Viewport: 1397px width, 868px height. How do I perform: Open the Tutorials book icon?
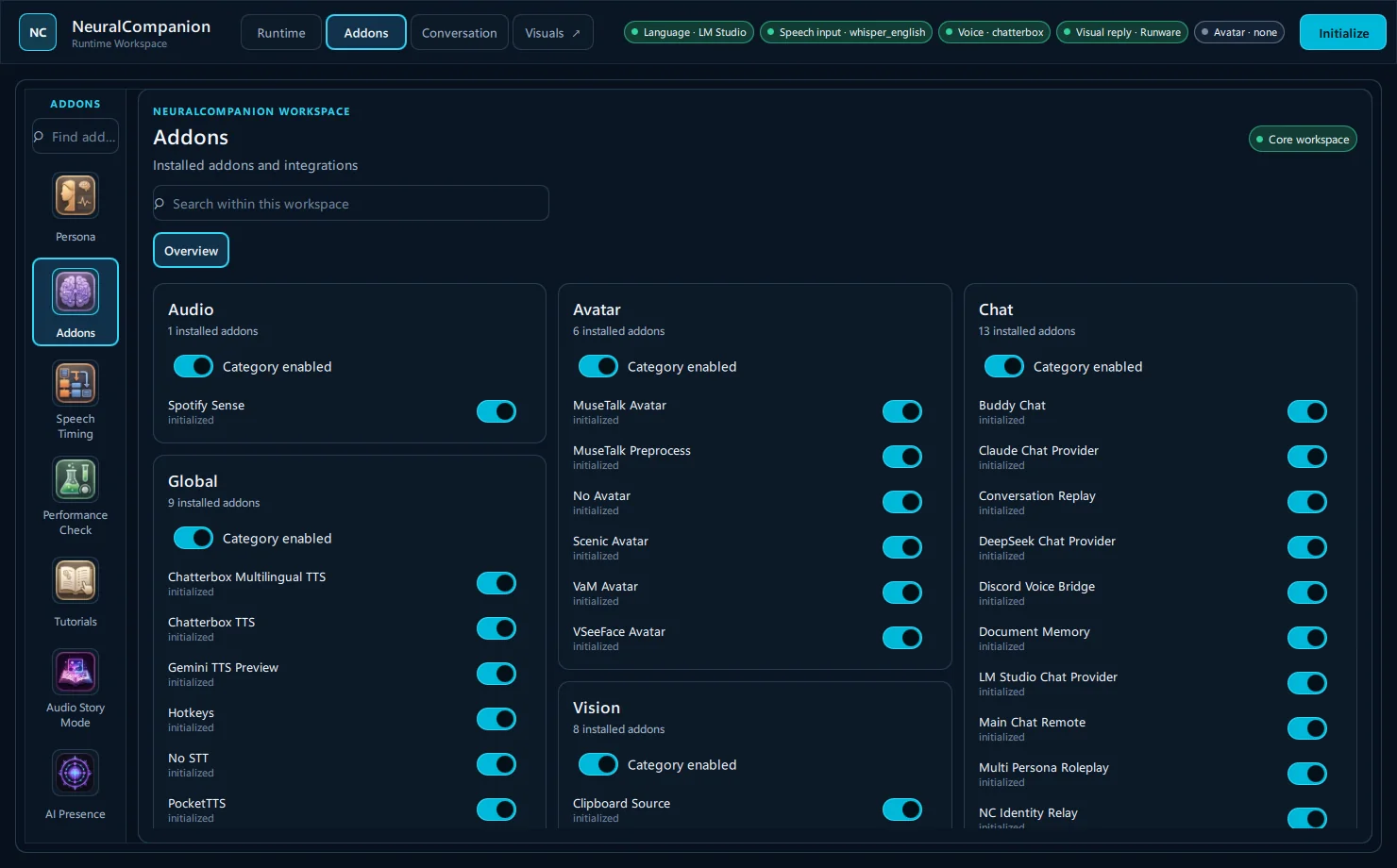point(76,581)
